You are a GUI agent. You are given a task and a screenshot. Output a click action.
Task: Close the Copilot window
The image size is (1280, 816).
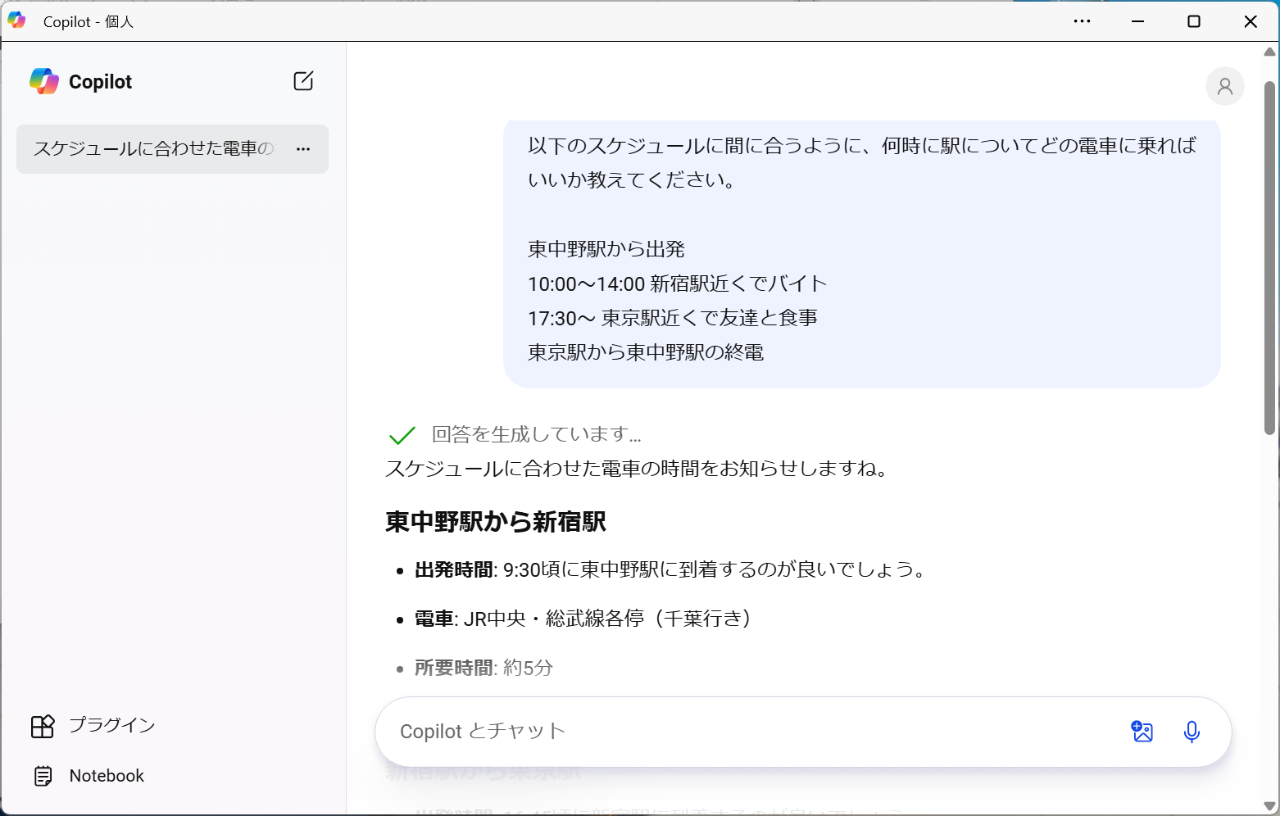[1250, 21]
